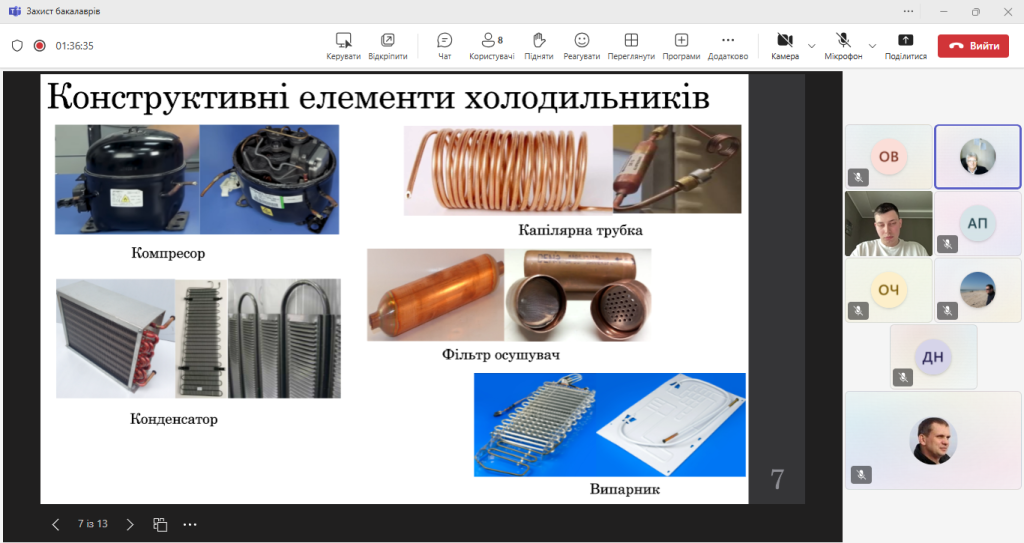The width and height of the screenshot is (1024, 543).
Task: Expand the camera options dropdown arrow
Action: click(x=811, y=45)
